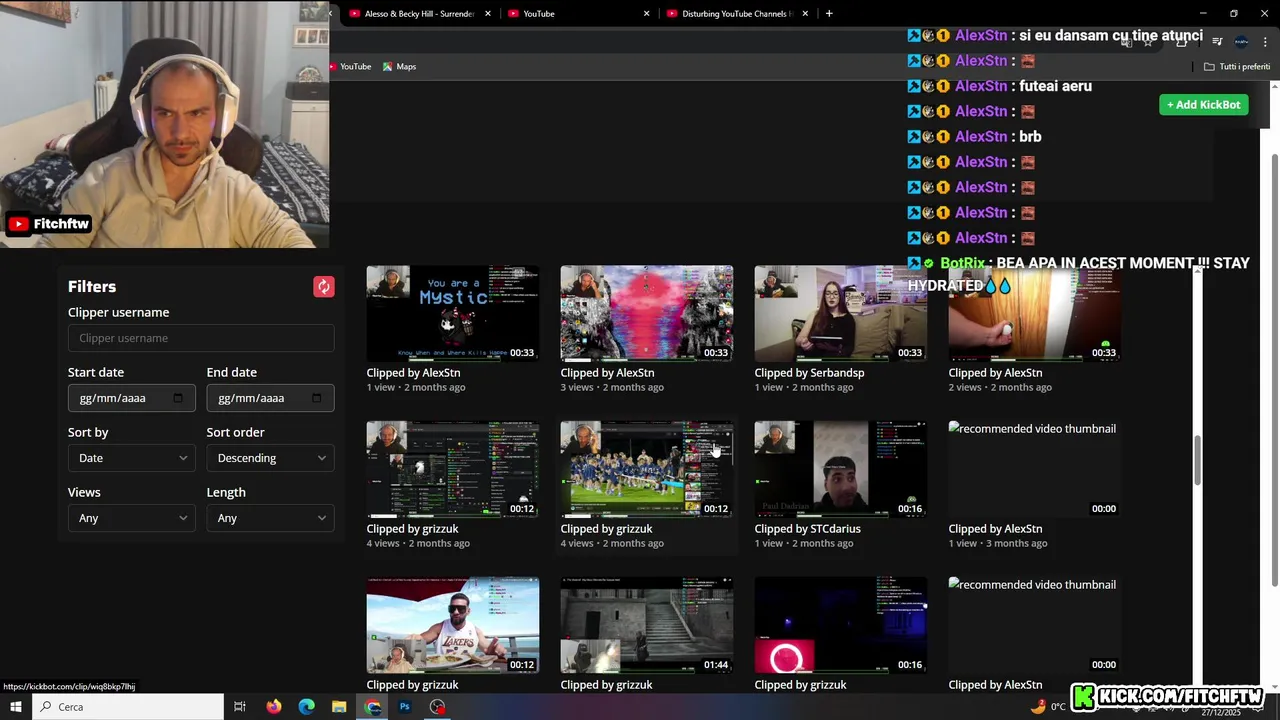Open Photoshop from the taskbar

tap(405, 707)
